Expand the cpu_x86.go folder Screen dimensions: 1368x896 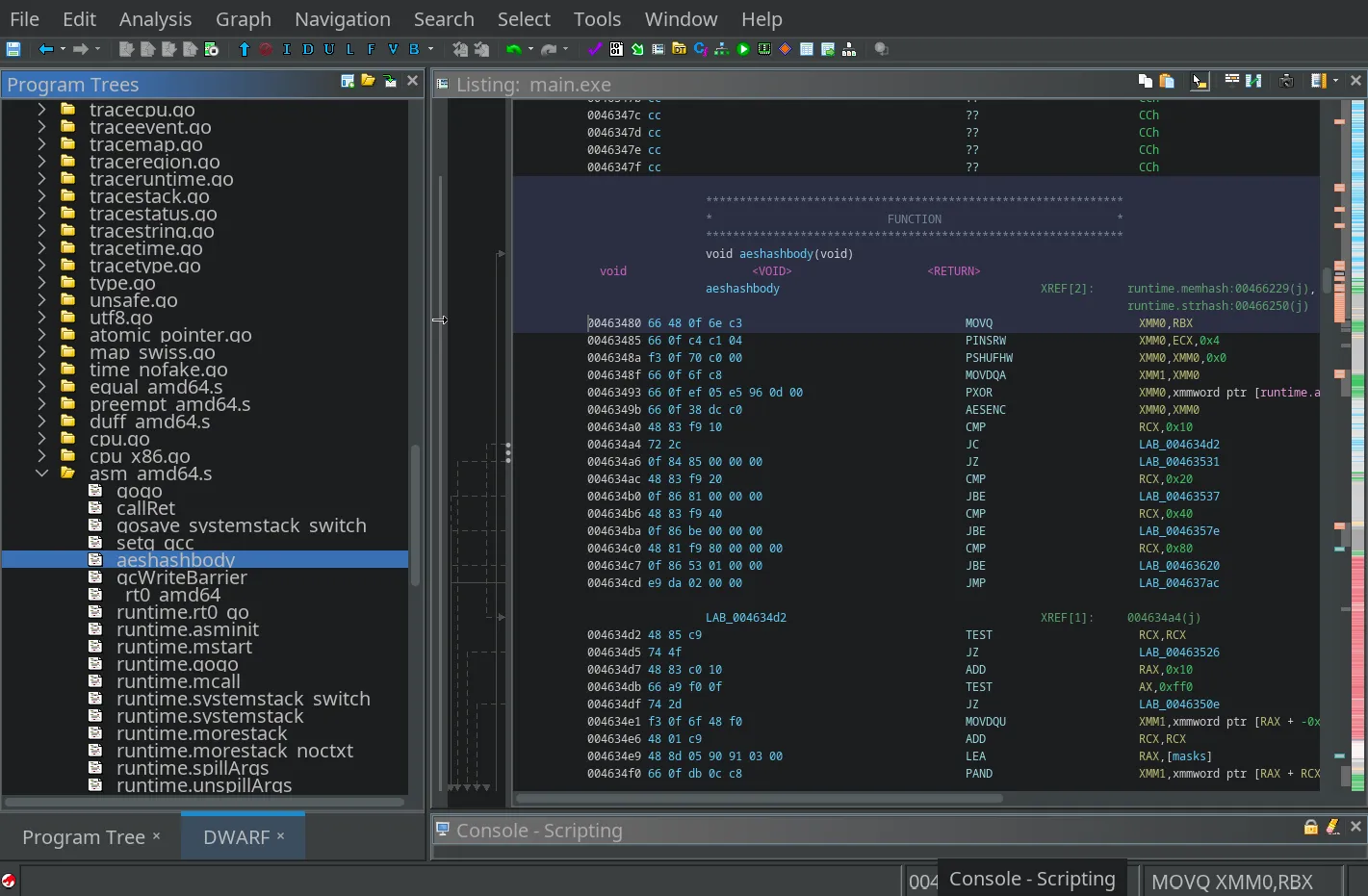pyautogui.click(x=41, y=456)
